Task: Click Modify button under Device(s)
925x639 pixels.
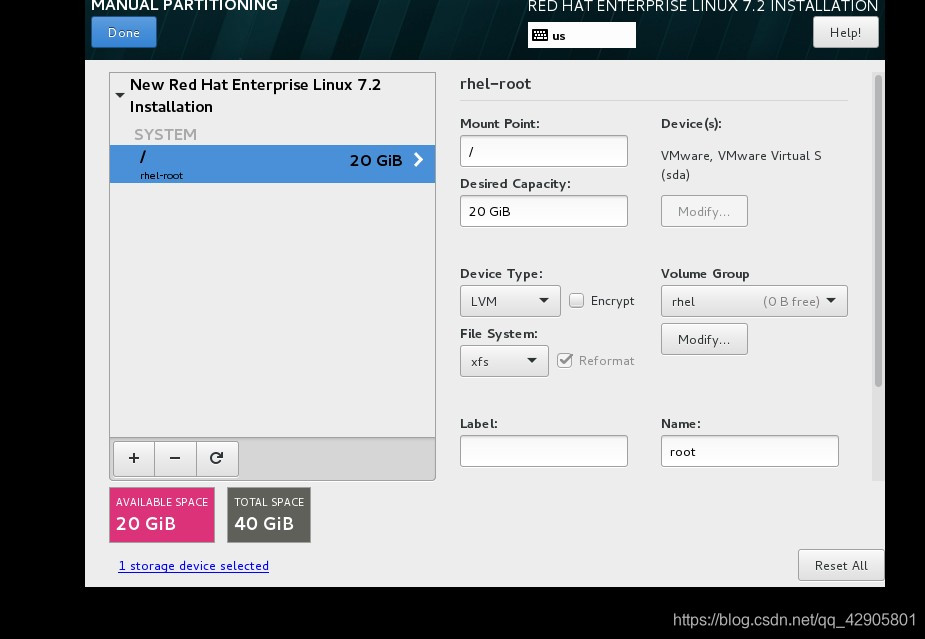Action: pyautogui.click(x=704, y=211)
